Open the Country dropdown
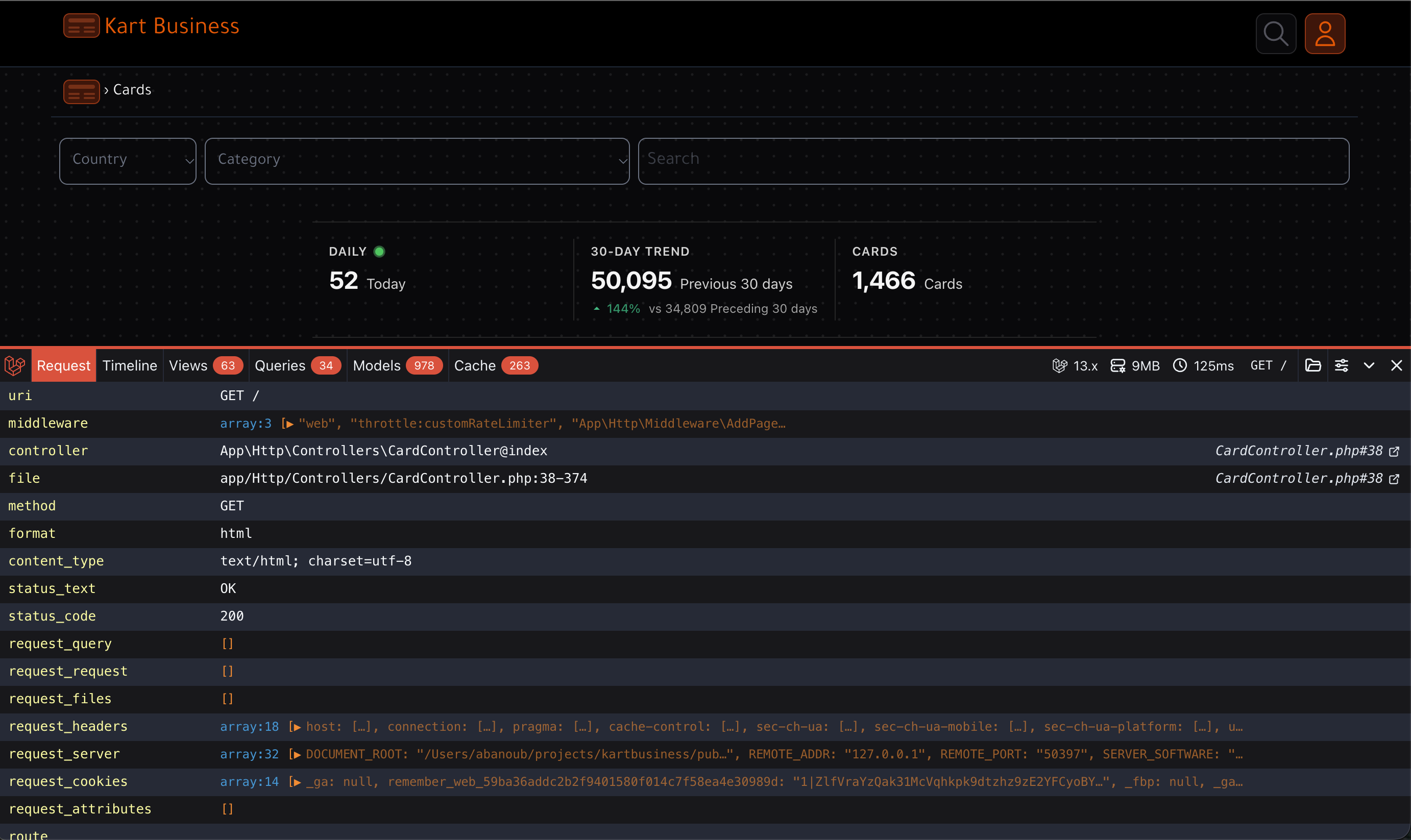The height and width of the screenshot is (840, 1411). (x=128, y=161)
